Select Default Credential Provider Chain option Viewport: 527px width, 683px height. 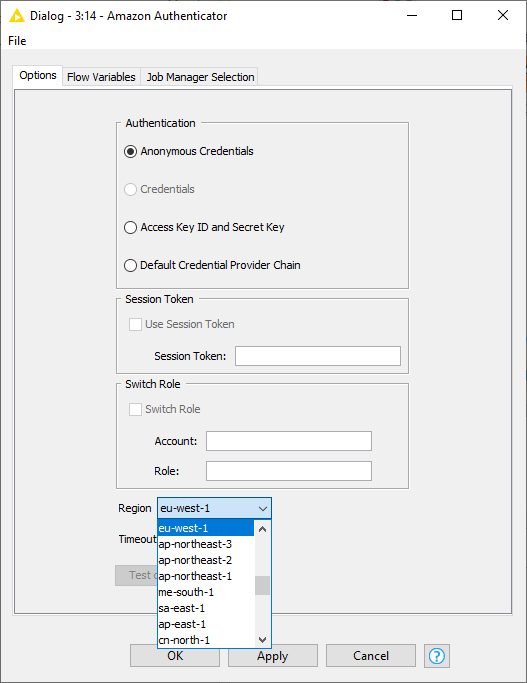(x=130, y=265)
